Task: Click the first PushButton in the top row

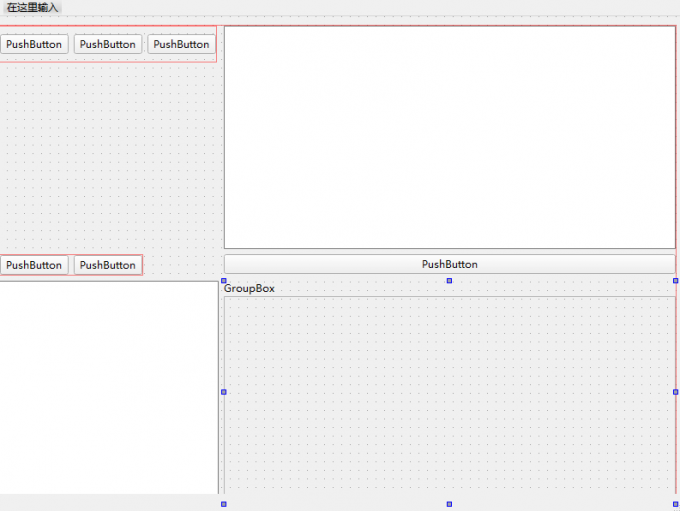Action: pyautogui.click(x=34, y=44)
